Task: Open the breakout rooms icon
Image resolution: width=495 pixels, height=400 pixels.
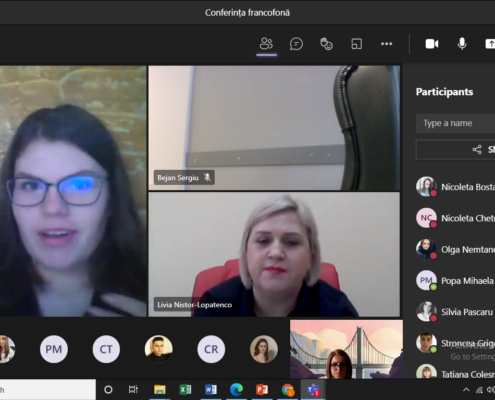Action: (x=356, y=44)
